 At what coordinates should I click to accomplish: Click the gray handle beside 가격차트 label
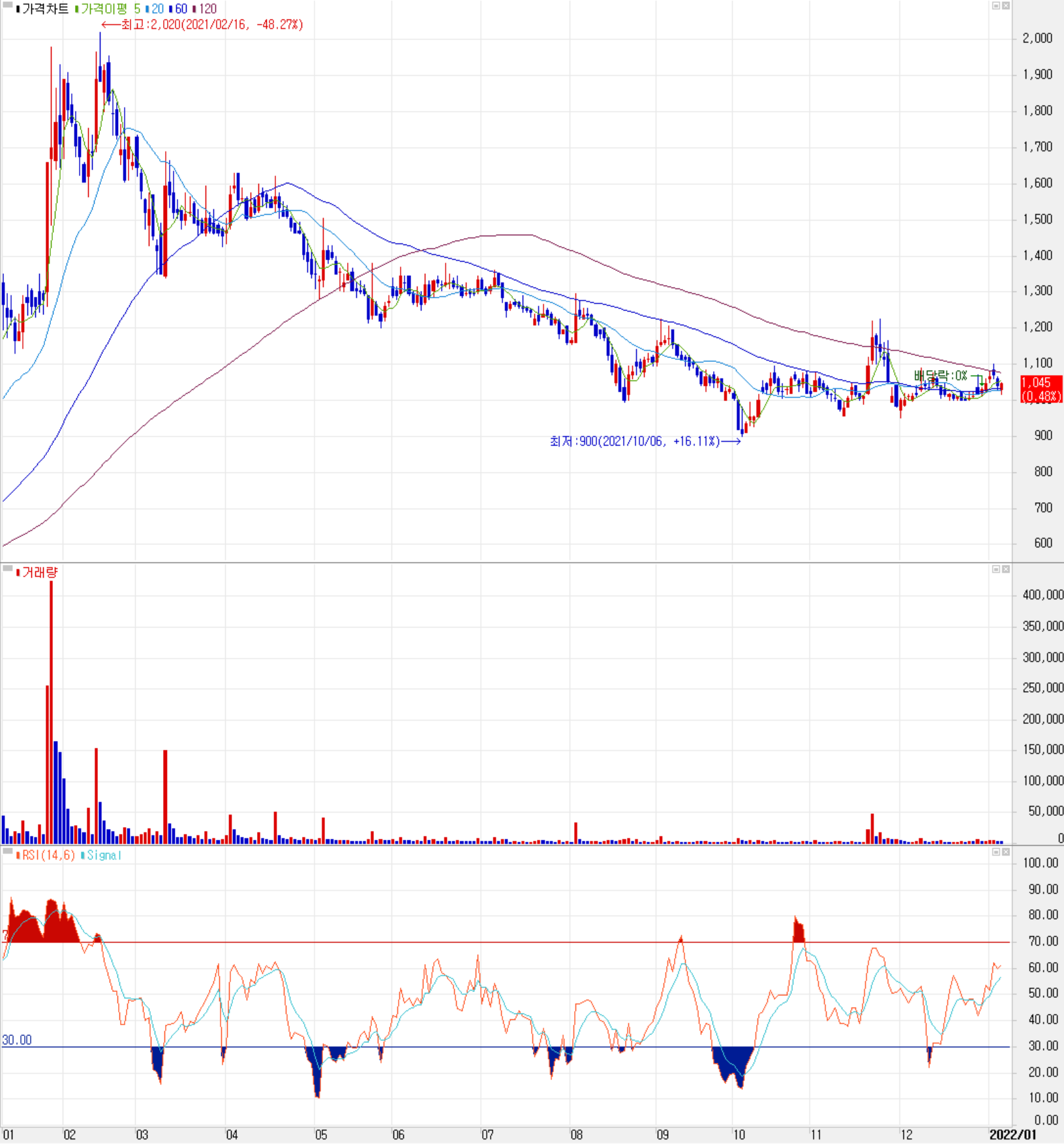click(8, 6)
